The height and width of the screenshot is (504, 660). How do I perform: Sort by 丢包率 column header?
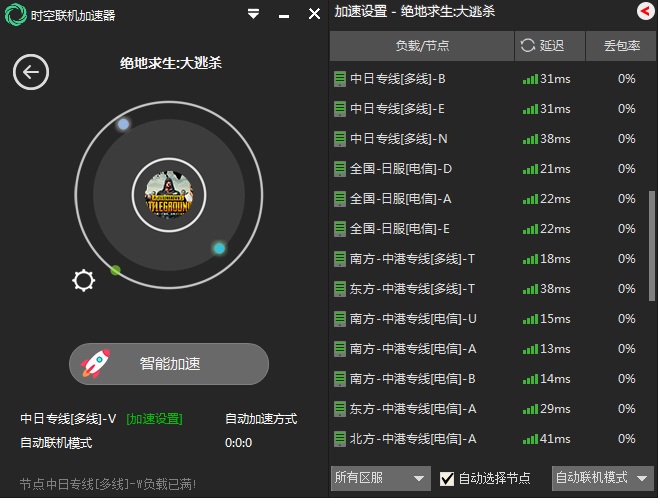click(621, 45)
